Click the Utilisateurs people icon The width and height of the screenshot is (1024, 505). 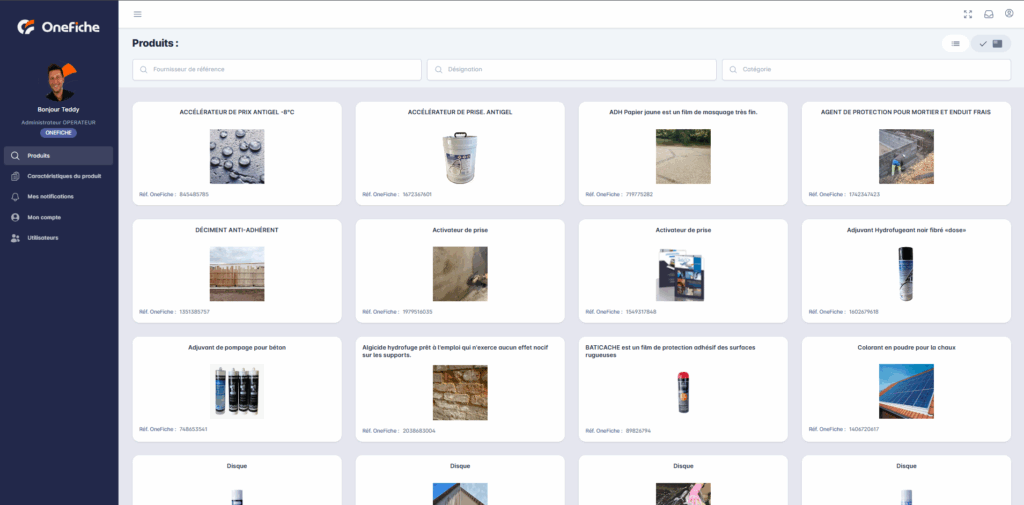[15, 238]
